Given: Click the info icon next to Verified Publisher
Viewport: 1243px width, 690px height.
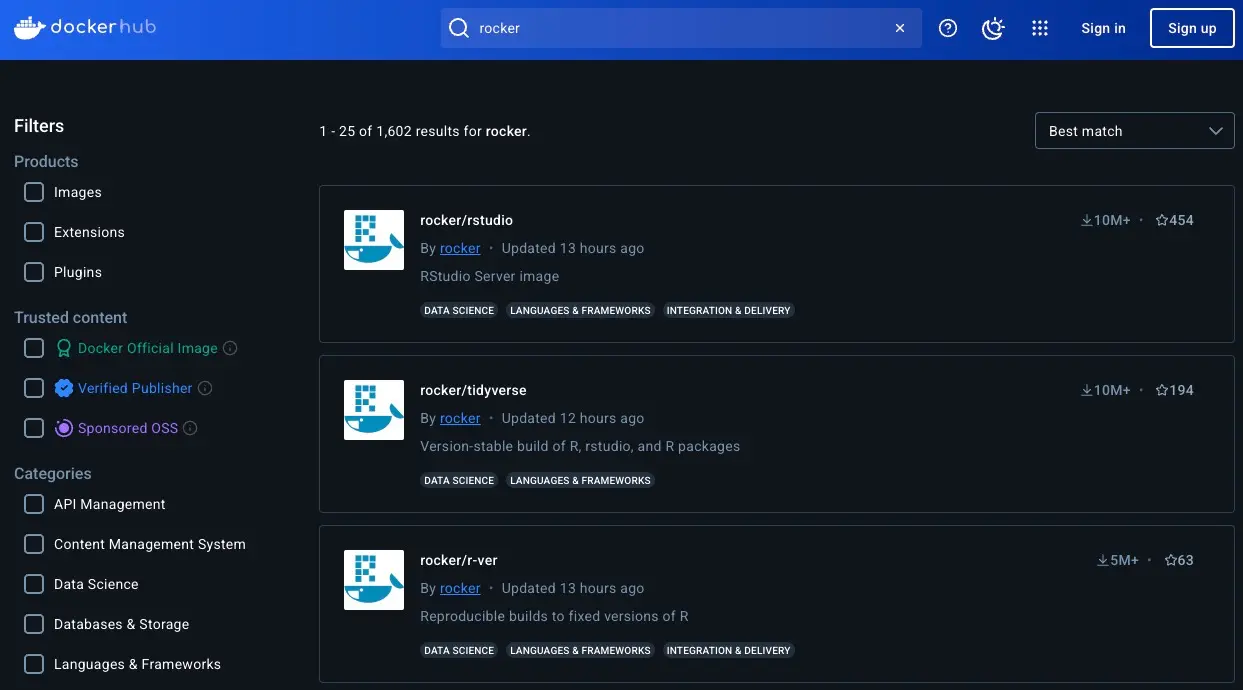Looking at the screenshot, I should (x=205, y=388).
